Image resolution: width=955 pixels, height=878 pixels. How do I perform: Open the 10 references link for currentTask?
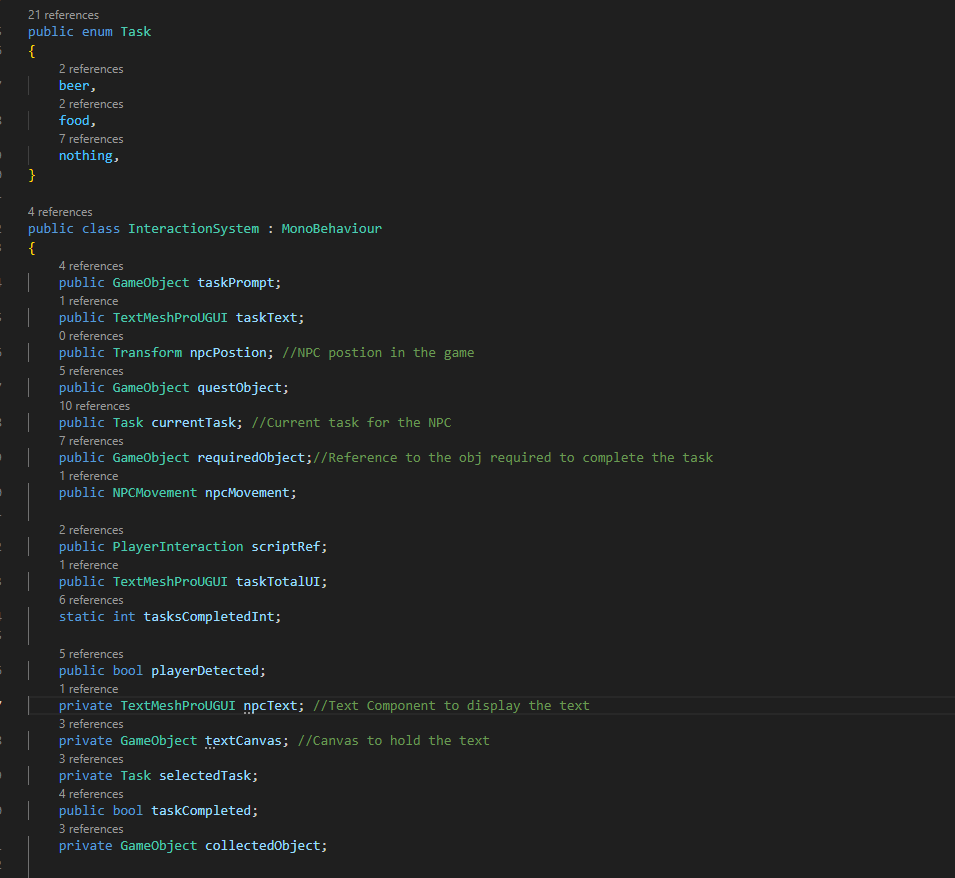pos(94,406)
